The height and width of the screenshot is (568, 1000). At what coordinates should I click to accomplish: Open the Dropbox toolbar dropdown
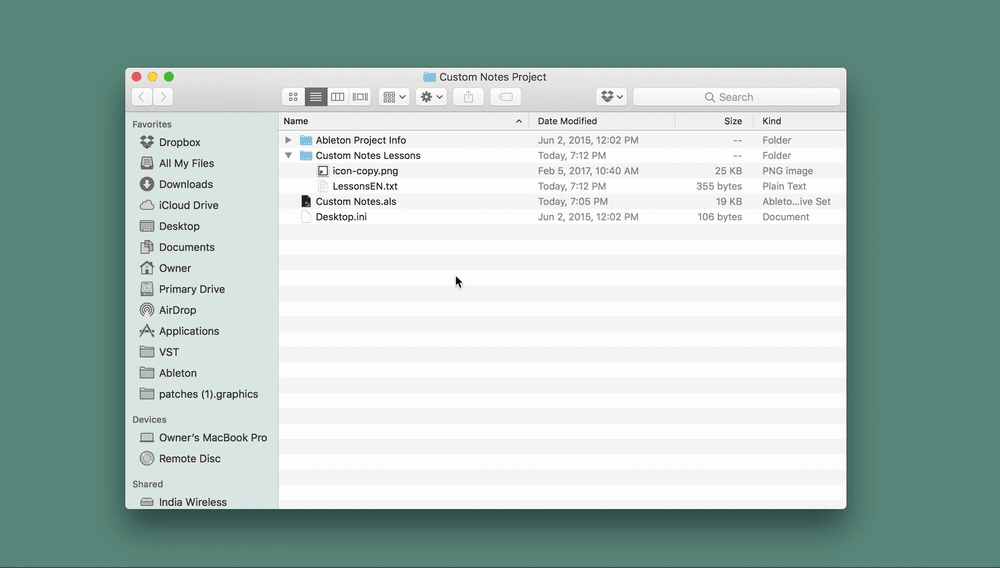pos(612,97)
